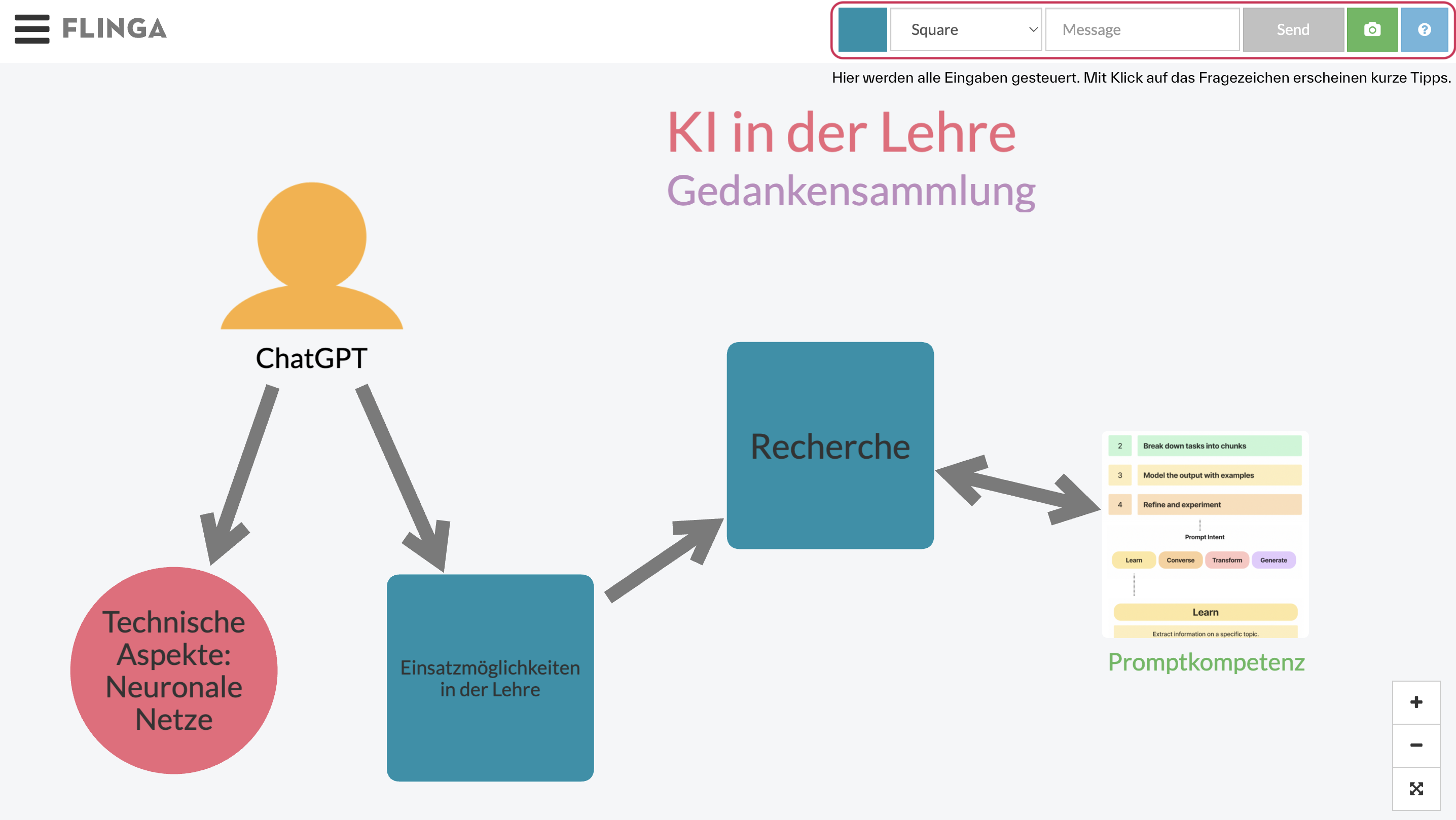This screenshot has width=1456, height=820.
Task: Click the FLINGA logo
Action: (x=114, y=29)
